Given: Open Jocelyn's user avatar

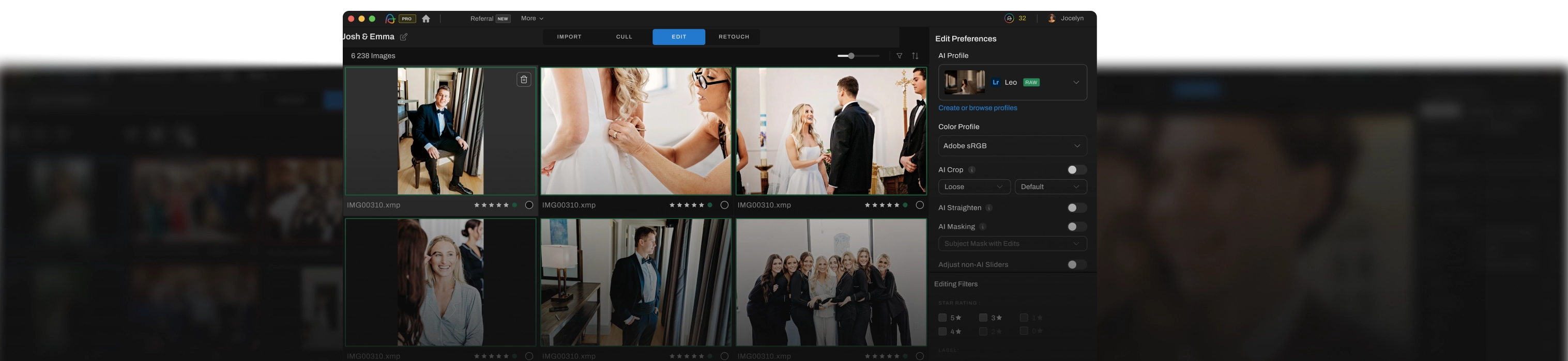Looking at the screenshot, I should (x=1051, y=18).
